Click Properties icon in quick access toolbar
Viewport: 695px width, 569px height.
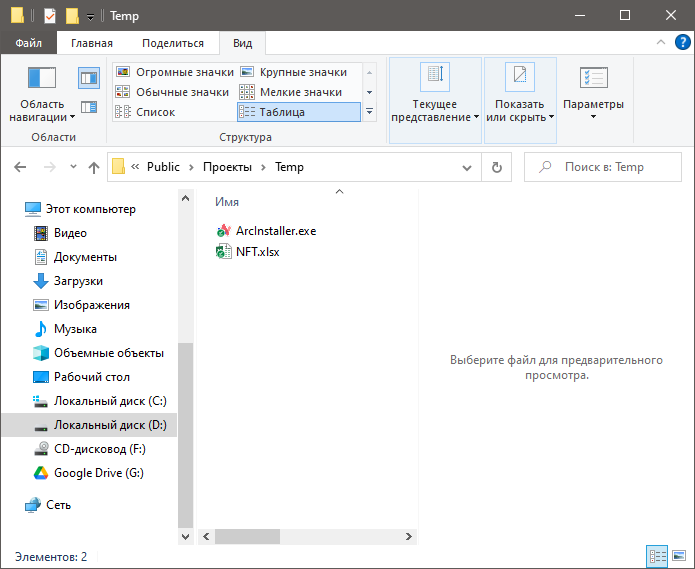(50, 16)
